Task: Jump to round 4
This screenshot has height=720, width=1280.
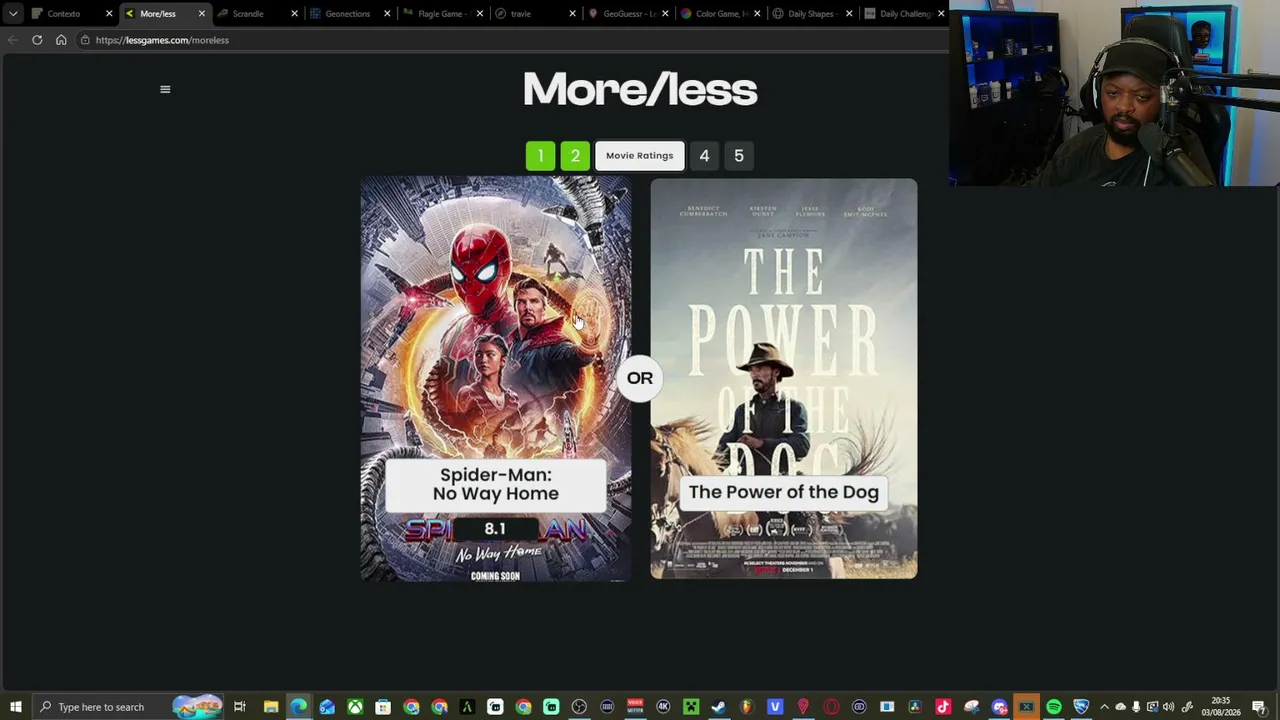Action: [704, 156]
